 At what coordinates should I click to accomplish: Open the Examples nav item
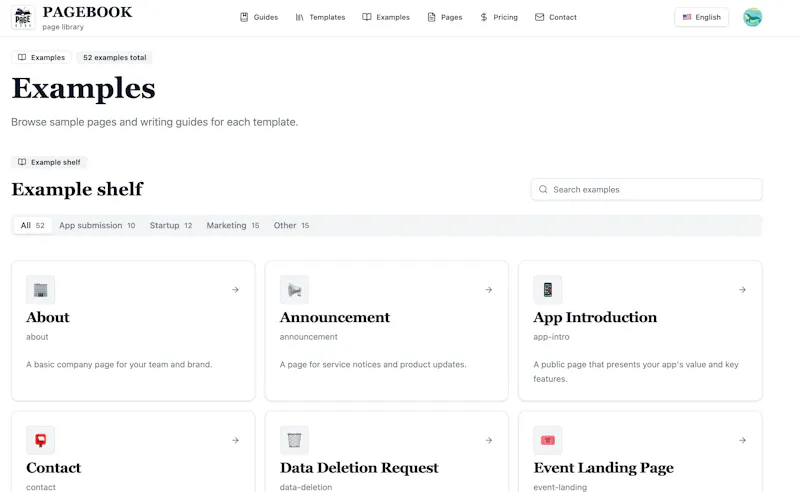[x=386, y=17]
